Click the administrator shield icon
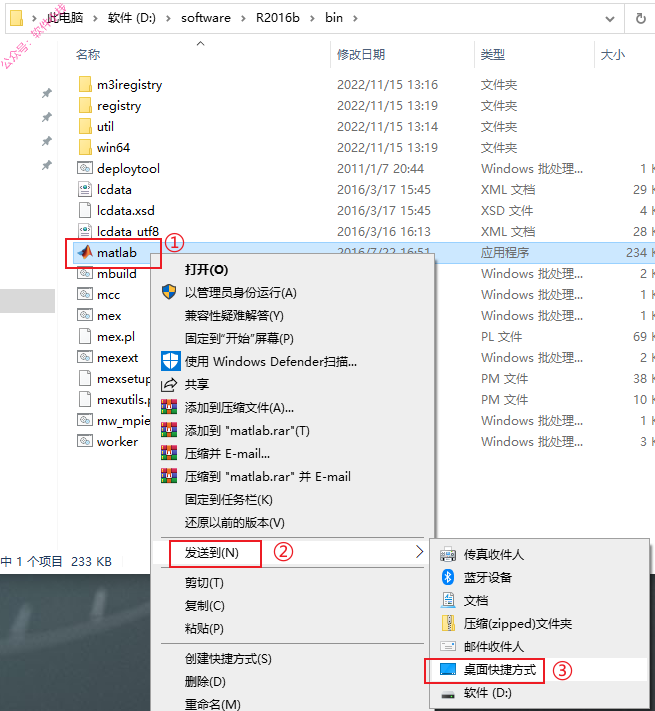This screenshot has width=655, height=711. [x=169, y=292]
